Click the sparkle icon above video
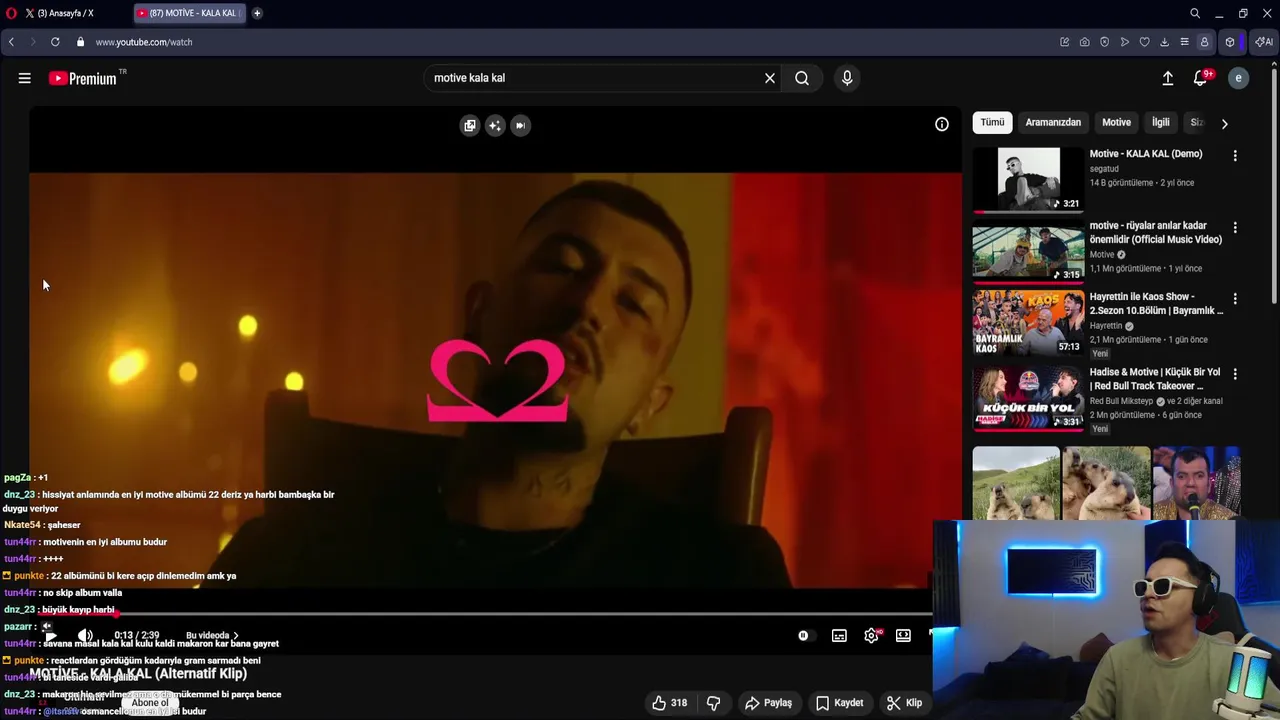Image resolution: width=1280 pixels, height=720 pixels. click(x=495, y=125)
